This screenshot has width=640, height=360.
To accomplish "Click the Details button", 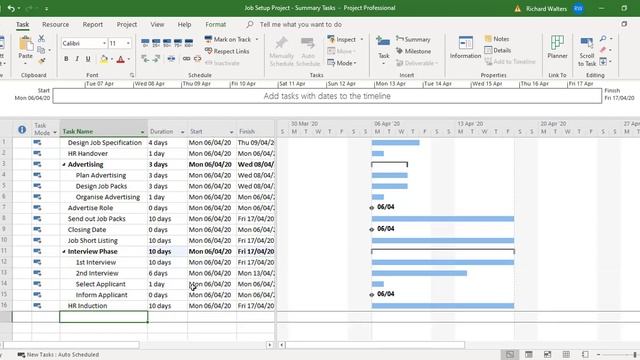I will click(498, 50).
